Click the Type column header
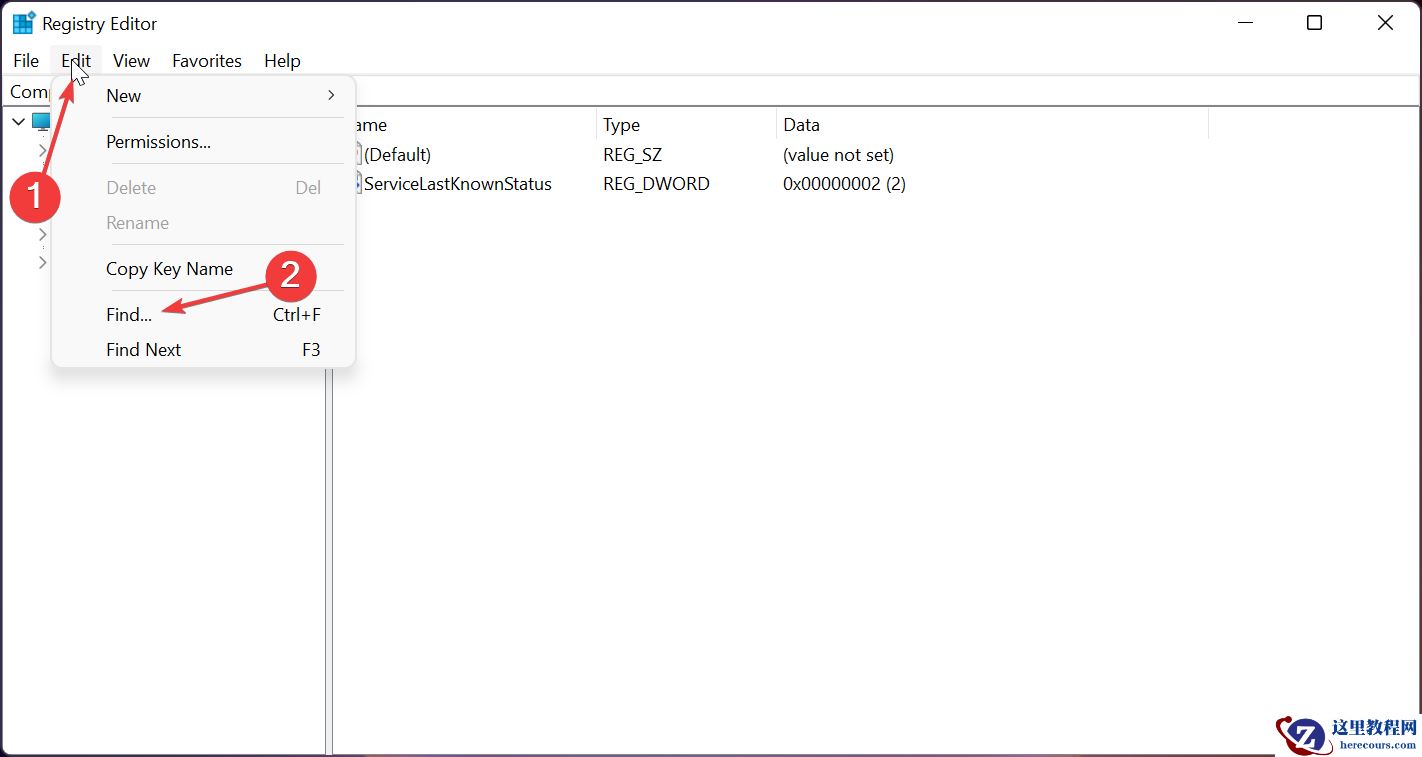Viewport: 1422px width, 757px height. (621, 124)
